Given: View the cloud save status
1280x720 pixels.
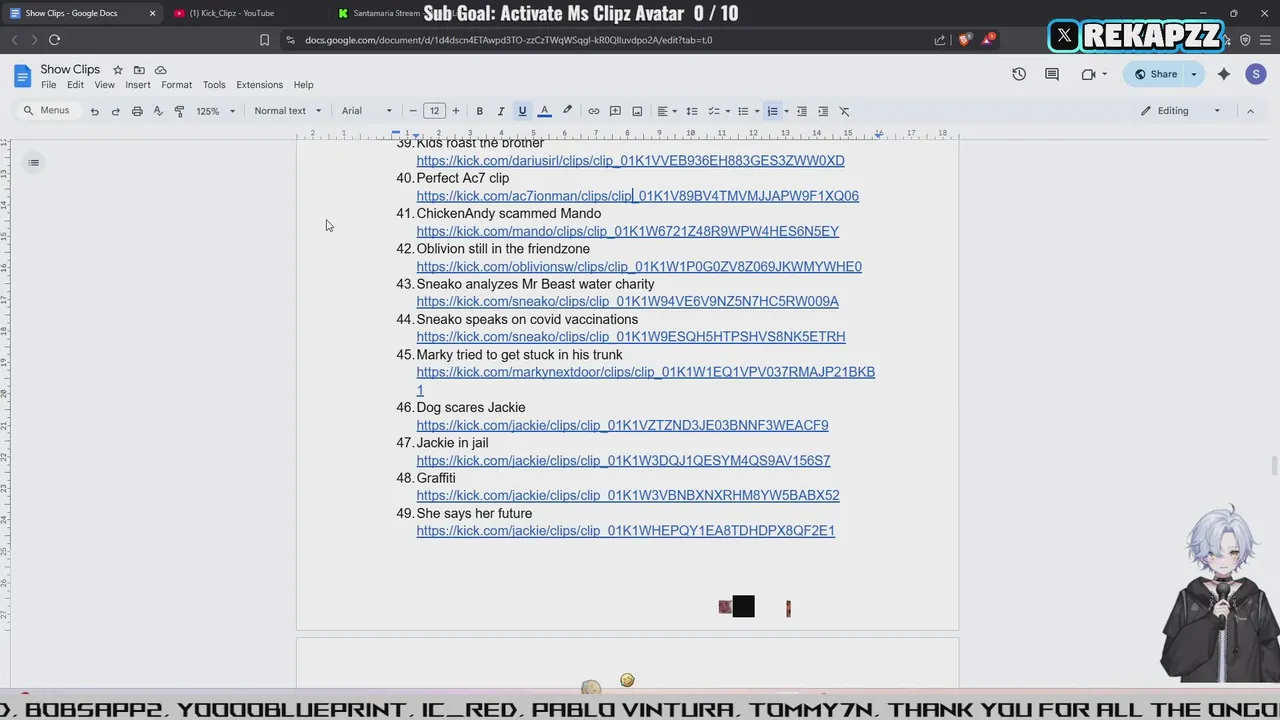Looking at the screenshot, I should pos(160,70).
